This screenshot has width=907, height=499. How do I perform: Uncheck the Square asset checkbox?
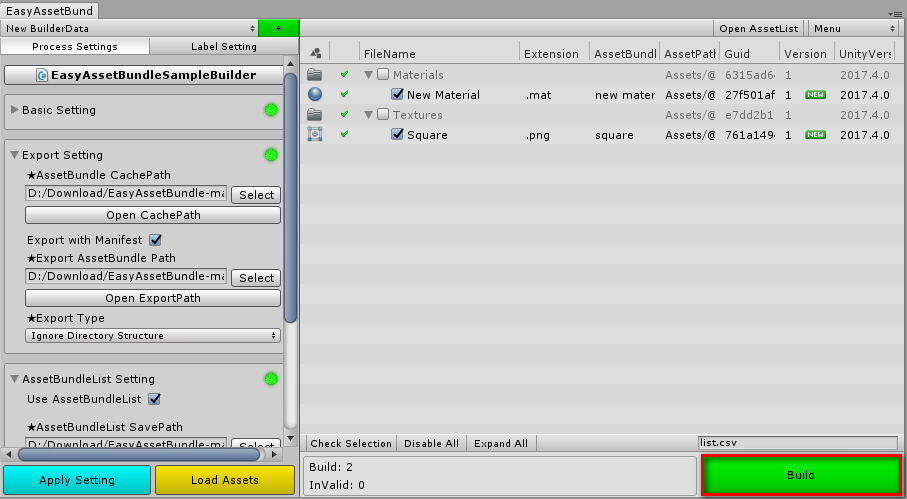pos(397,134)
